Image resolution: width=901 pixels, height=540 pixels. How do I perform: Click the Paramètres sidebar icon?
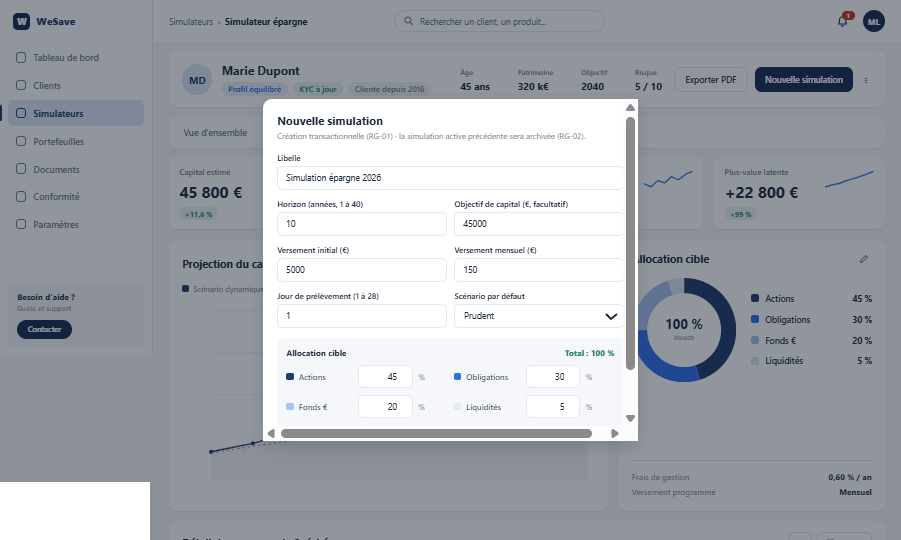(21, 224)
